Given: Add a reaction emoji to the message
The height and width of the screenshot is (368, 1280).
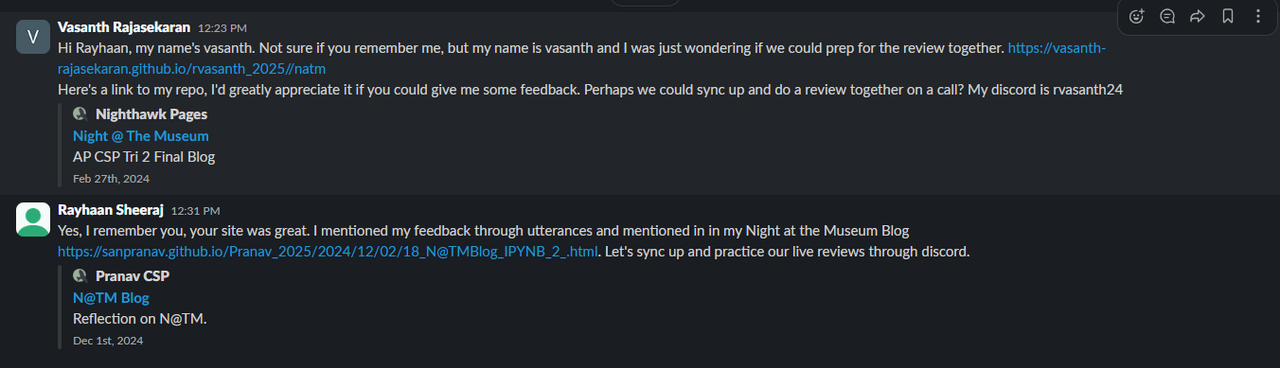Looking at the screenshot, I should pos(1136,16).
